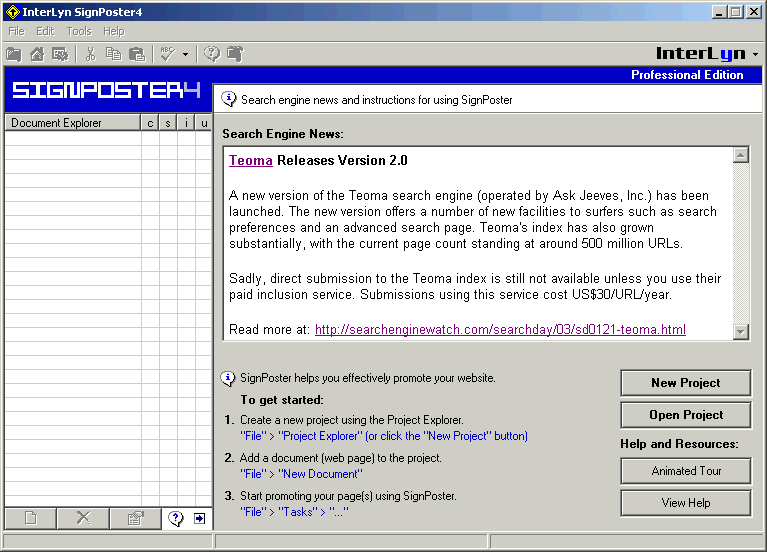Click the "File" > "New Document" hint text
Screen dimensions: 767x552
301,474
